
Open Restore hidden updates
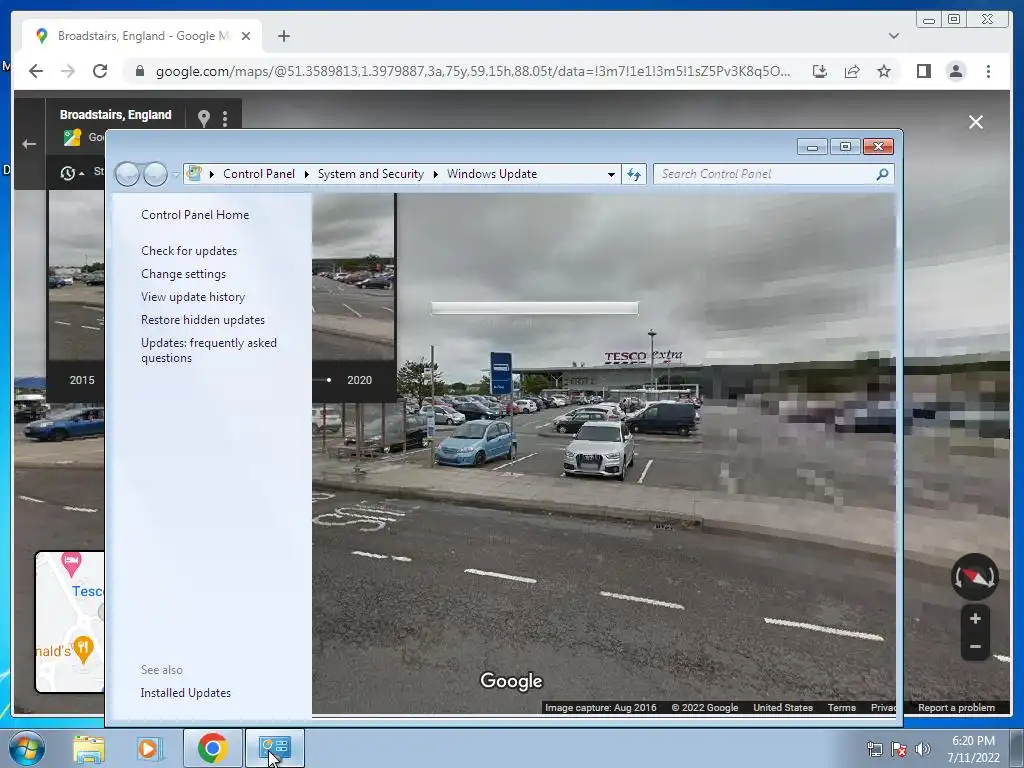click(202, 320)
